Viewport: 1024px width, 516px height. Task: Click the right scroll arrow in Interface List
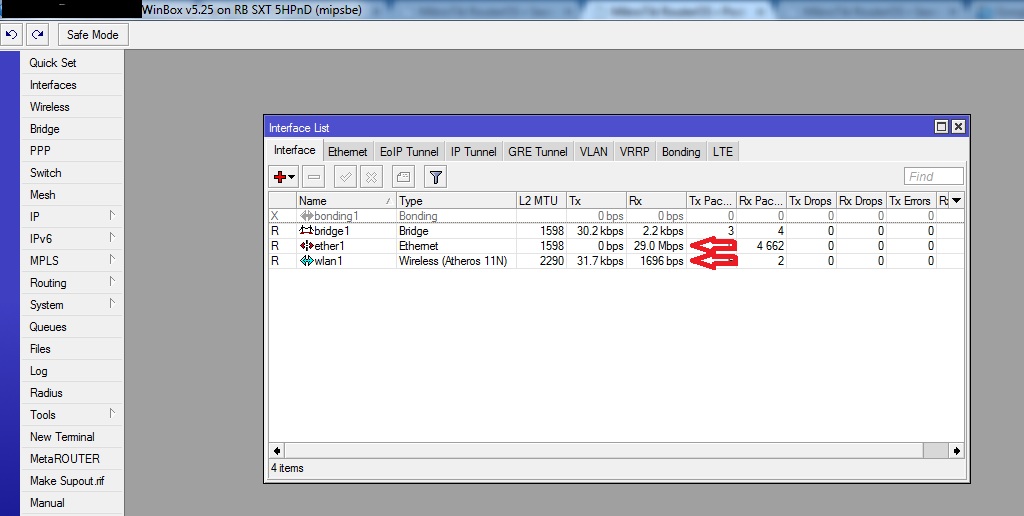click(x=957, y=450)
